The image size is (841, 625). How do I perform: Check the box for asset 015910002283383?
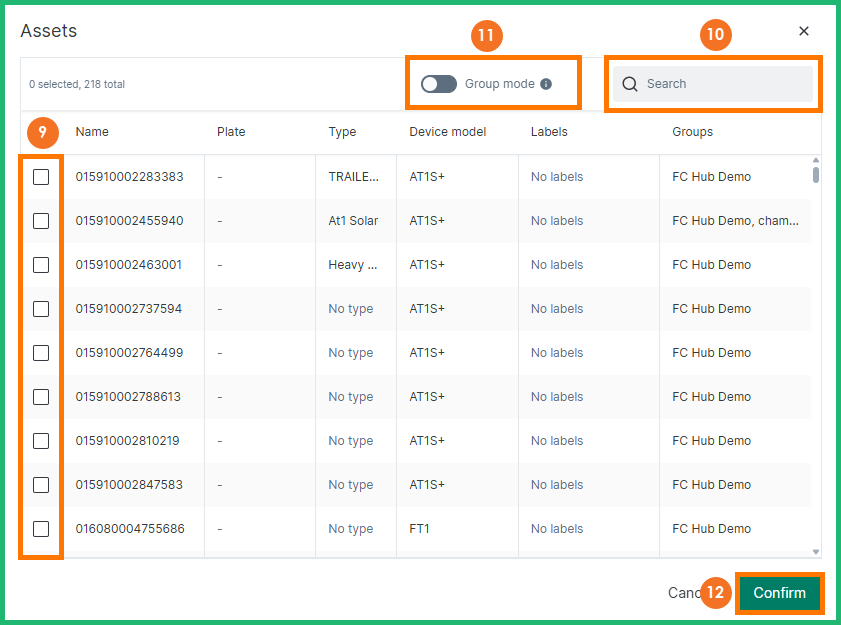(41, 177)
